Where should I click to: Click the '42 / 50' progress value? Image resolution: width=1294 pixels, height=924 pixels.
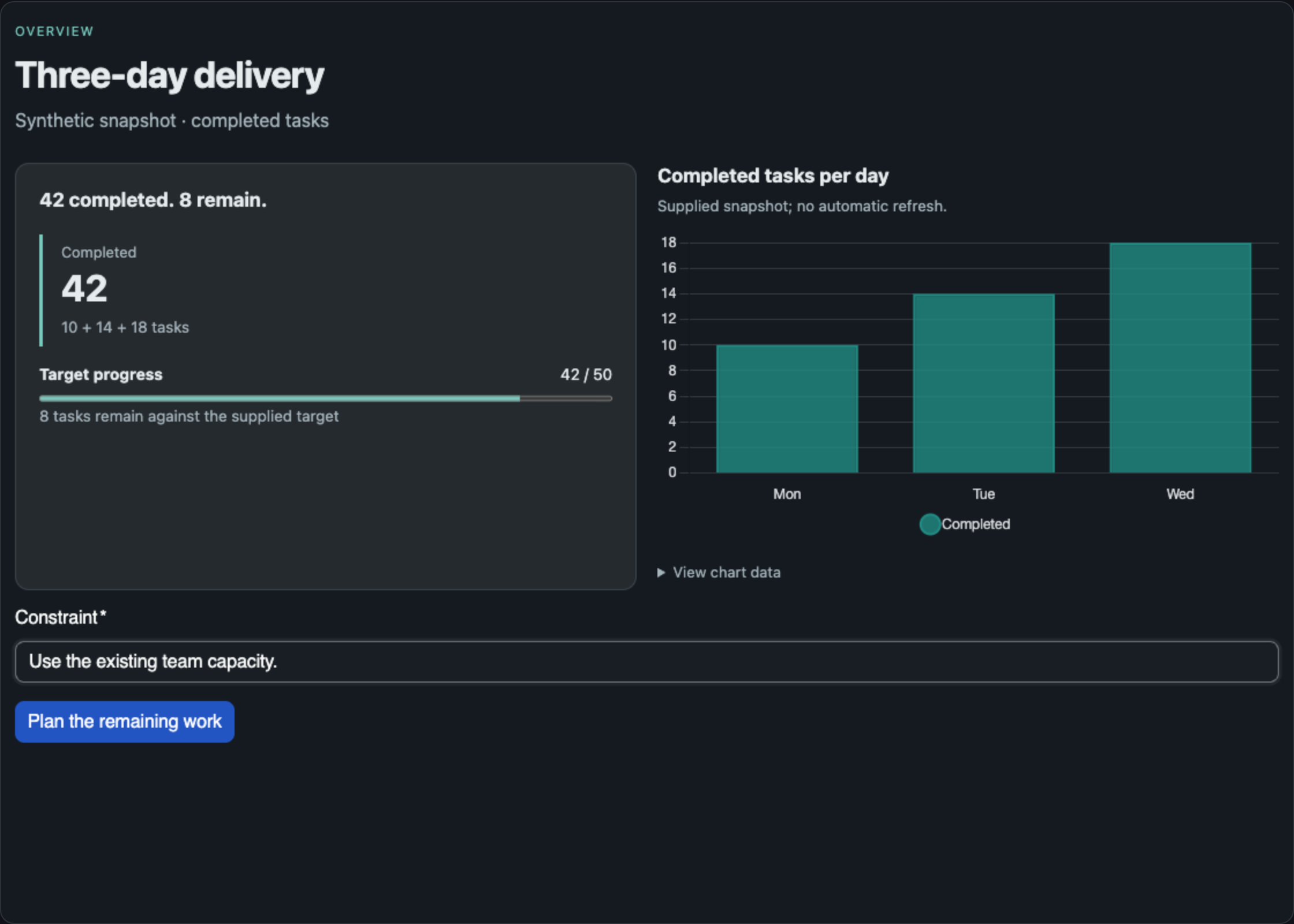[586, 375]
